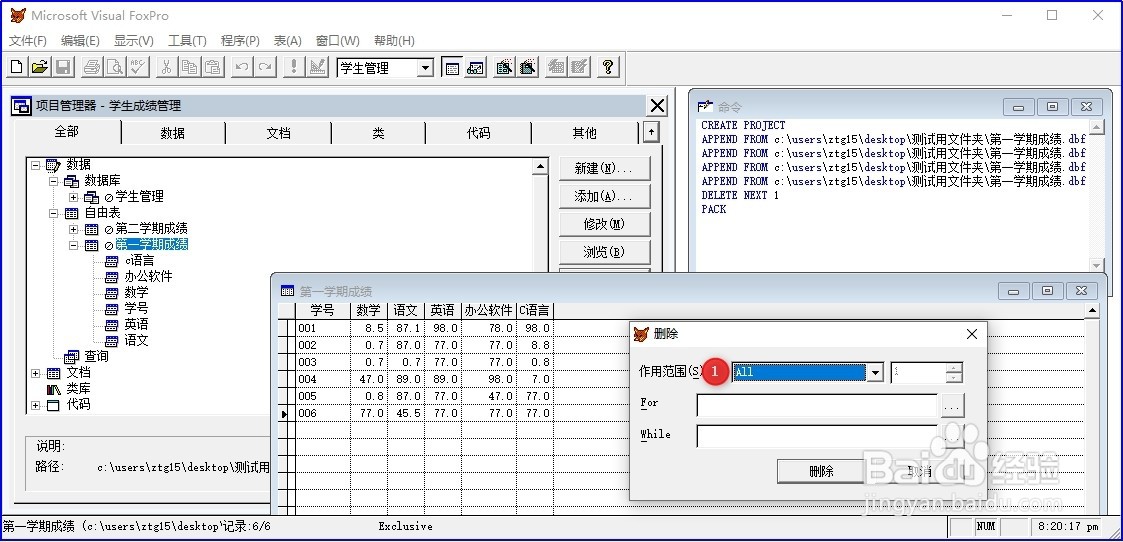This screenshot has width=1123, height=542.
Task: Click the scope count spinner up arrow
Action: [954, 368]
